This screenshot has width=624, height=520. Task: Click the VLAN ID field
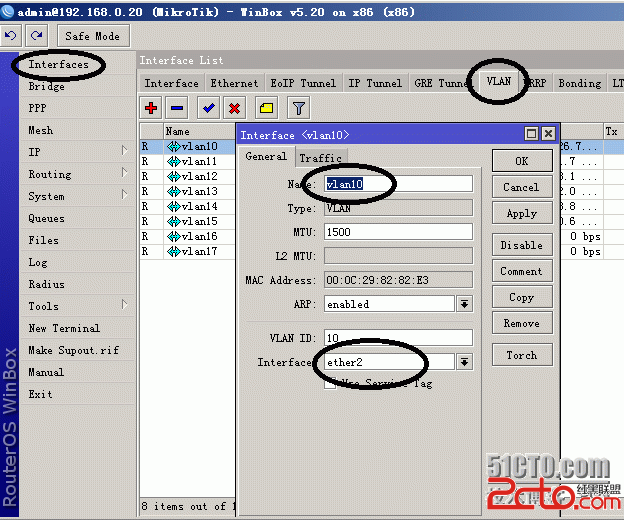tap(398, 338)
